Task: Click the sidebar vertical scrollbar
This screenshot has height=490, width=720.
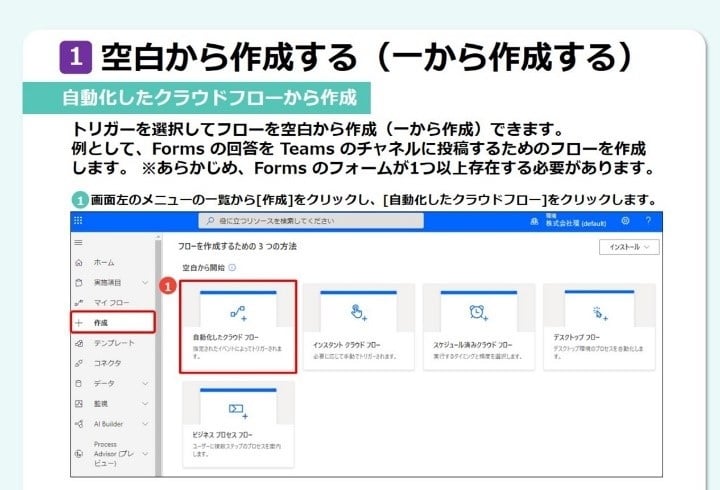Action: point(158,356)
